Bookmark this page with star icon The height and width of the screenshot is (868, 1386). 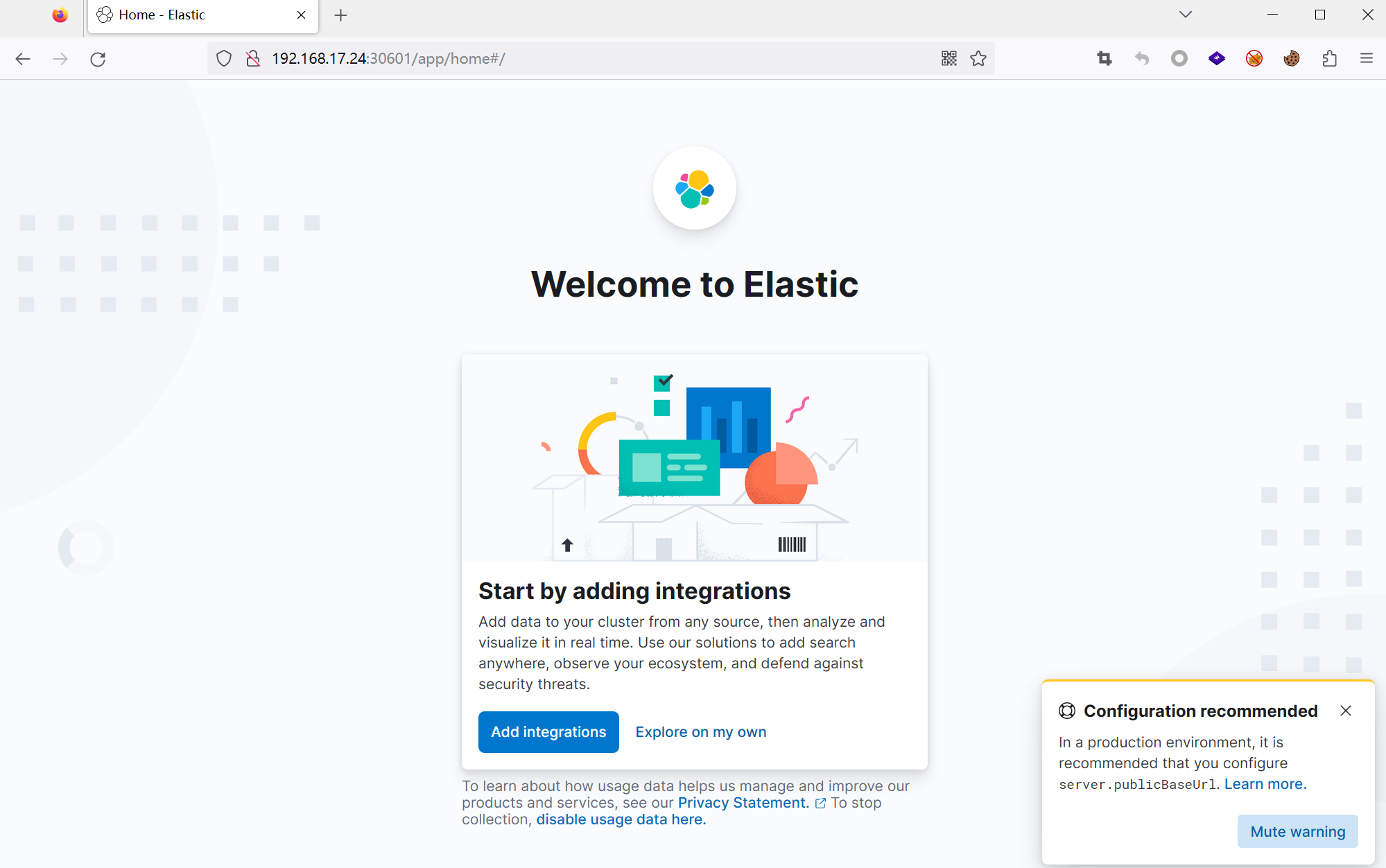click(x=978, y=58)
